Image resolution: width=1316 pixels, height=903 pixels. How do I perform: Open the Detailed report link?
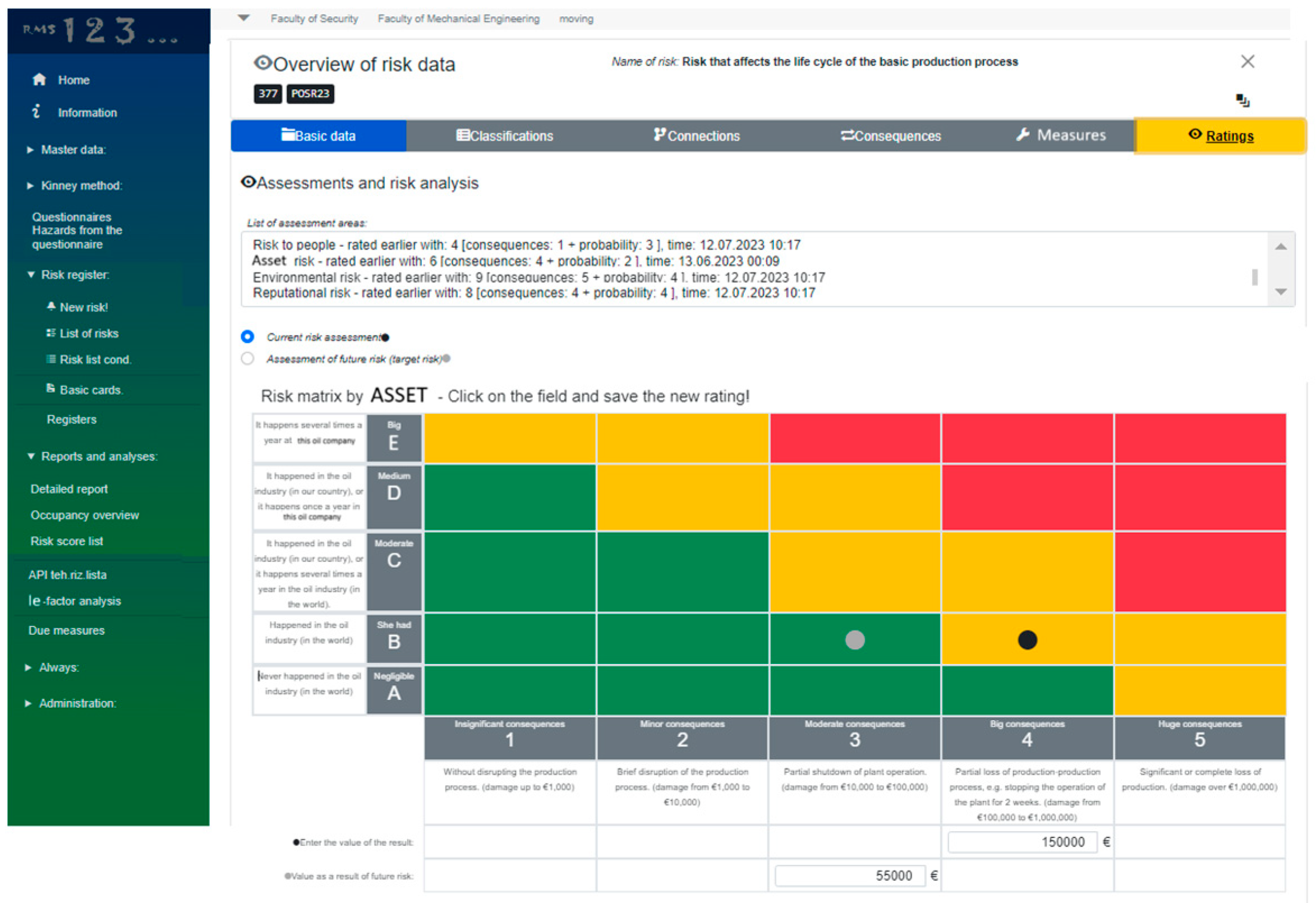tap(69, 489)
